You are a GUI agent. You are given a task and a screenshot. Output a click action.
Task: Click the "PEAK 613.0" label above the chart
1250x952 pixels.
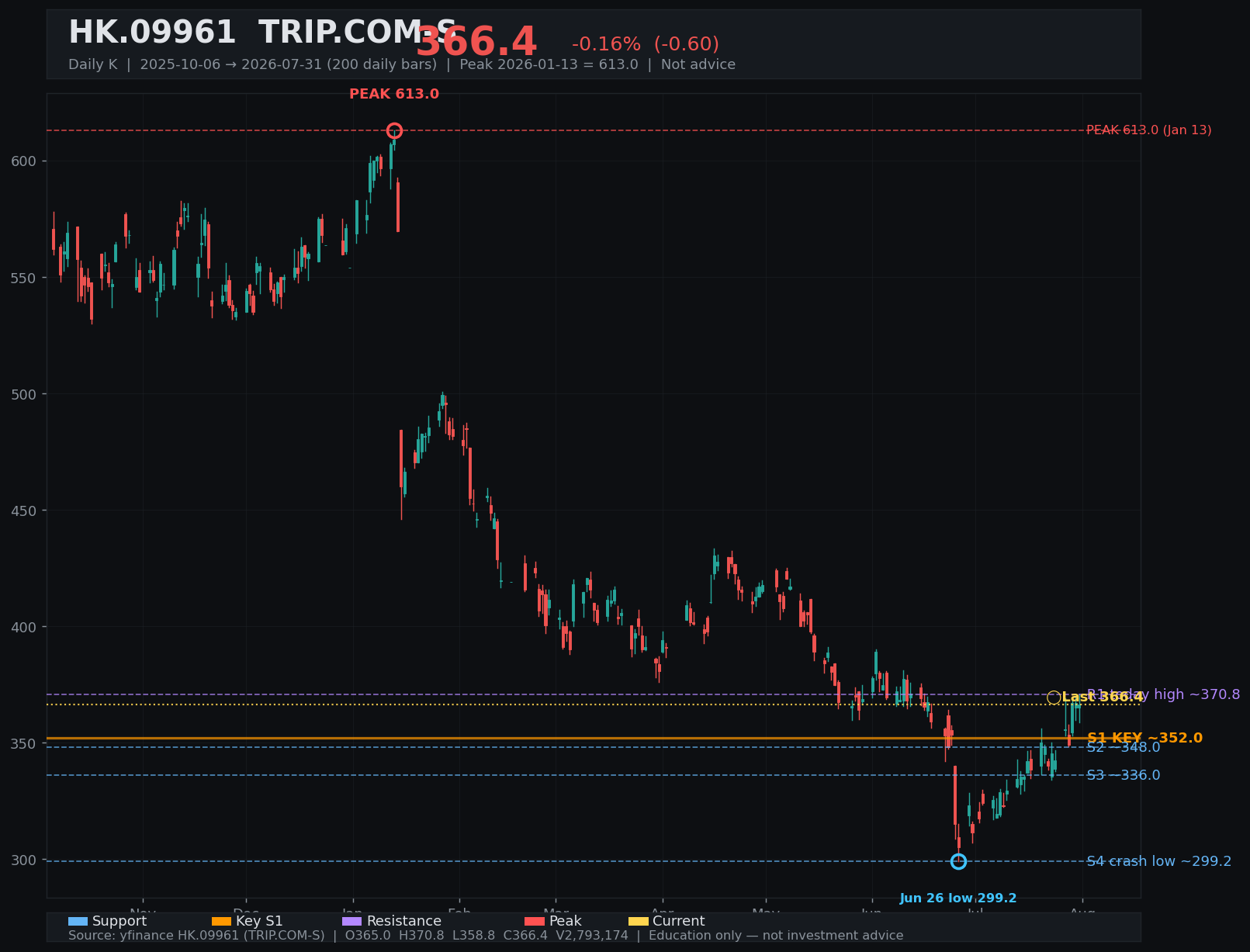pos(394,94)
